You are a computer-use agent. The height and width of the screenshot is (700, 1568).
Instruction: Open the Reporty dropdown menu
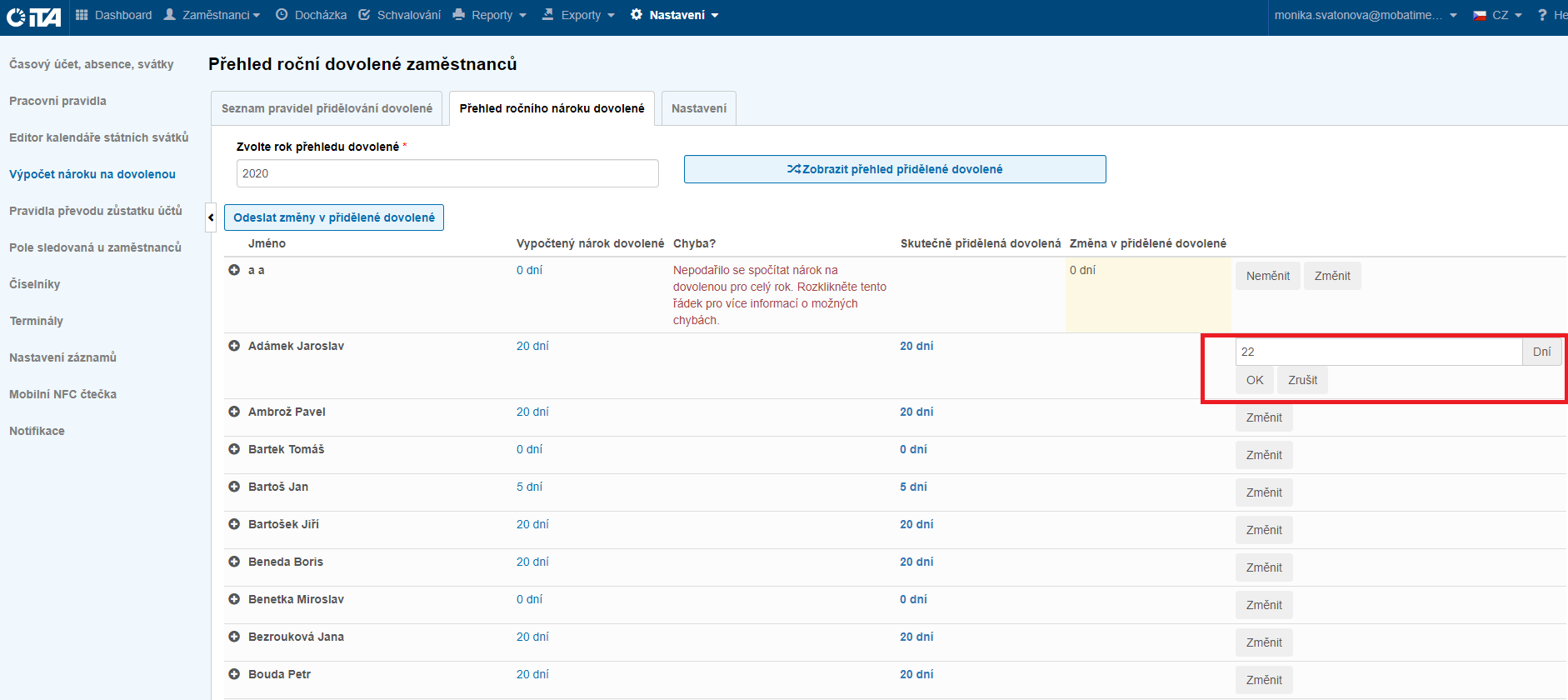(x=490, y=15)
